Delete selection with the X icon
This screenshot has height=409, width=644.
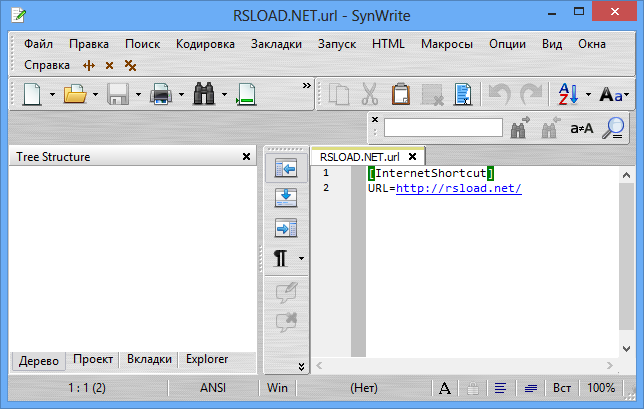point(432,94)
